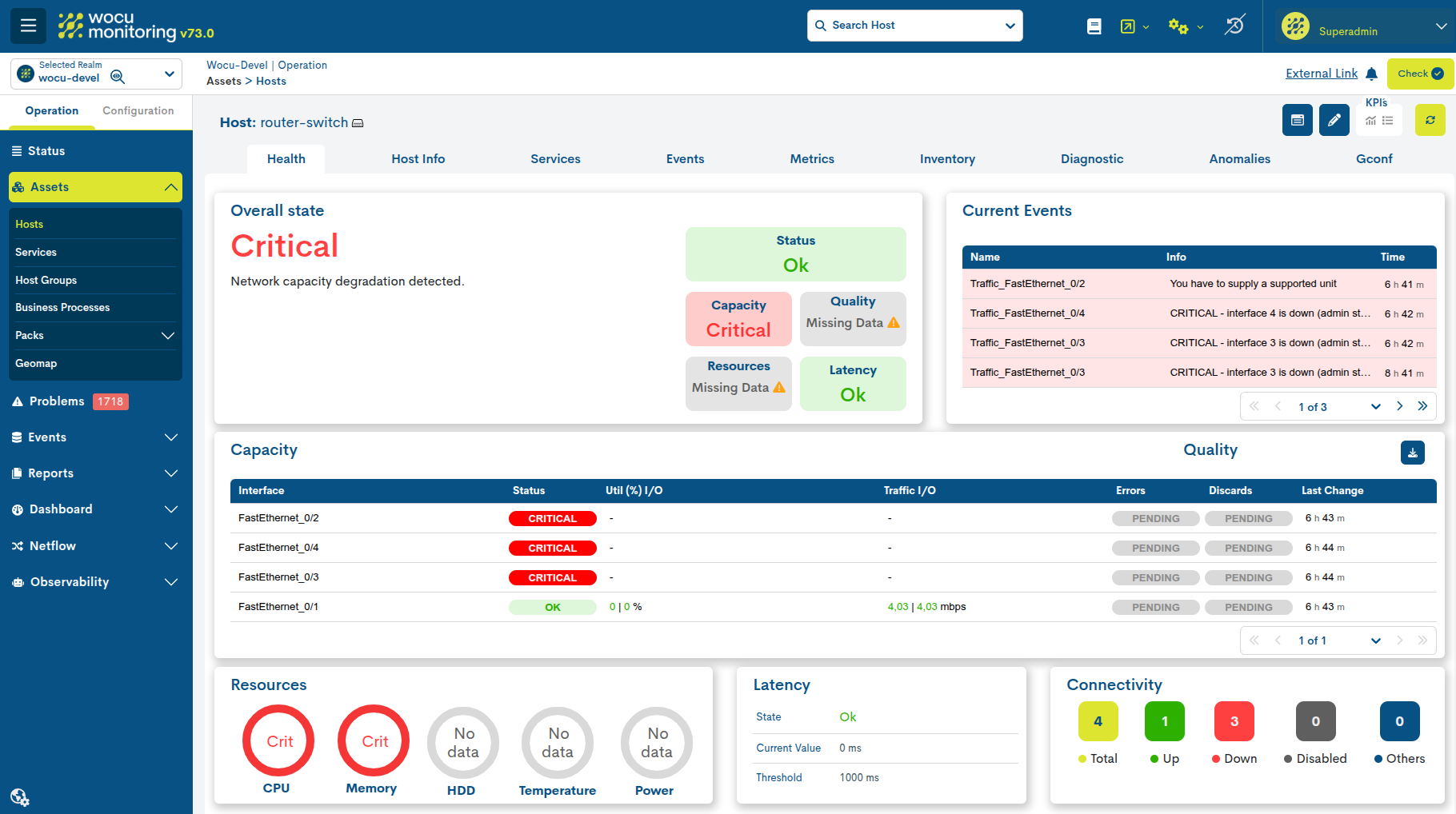
Task: Click the External Link bell icon
Action: (x=1371, y=74)
